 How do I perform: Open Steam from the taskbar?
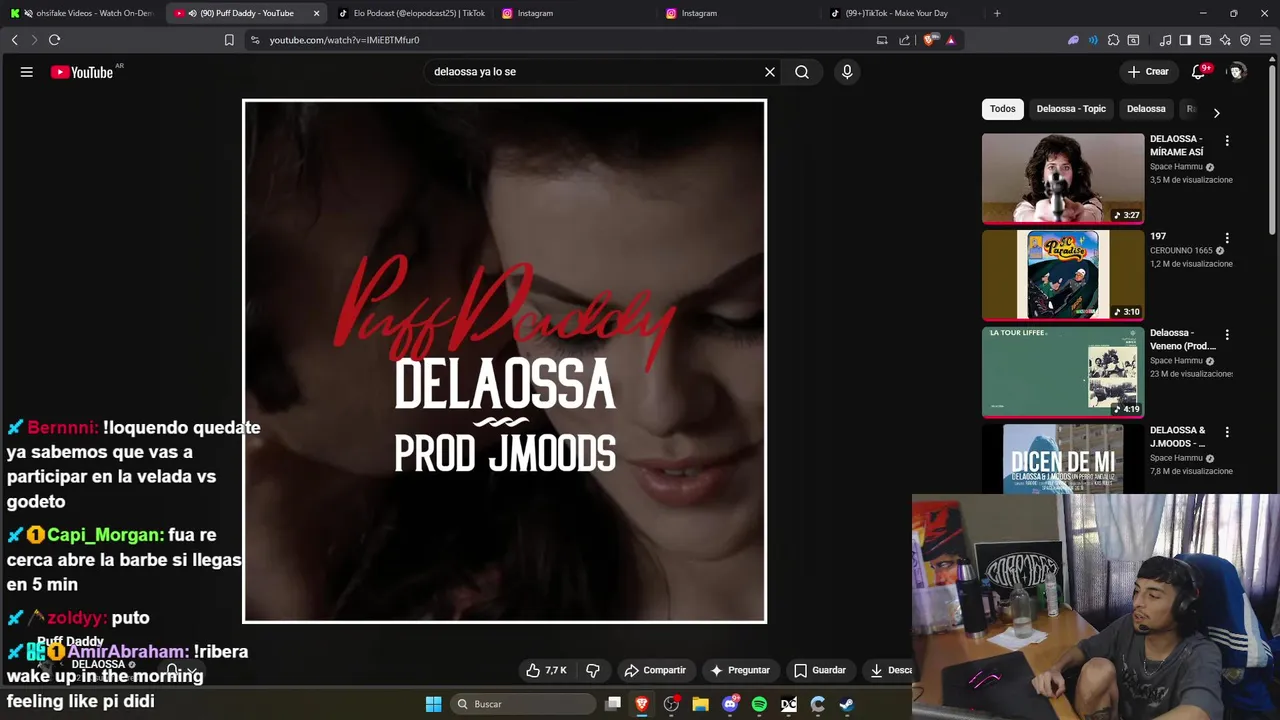click(846, 704)
